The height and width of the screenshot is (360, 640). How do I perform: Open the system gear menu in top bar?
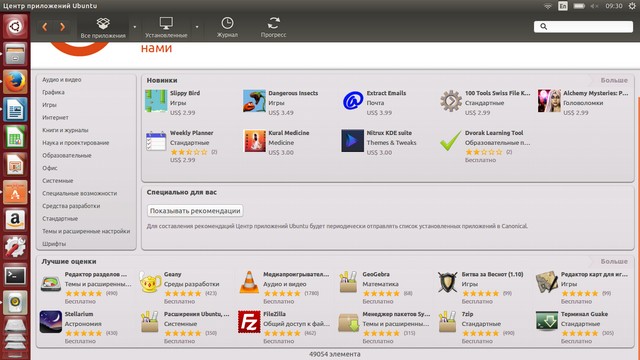(632, 6)
